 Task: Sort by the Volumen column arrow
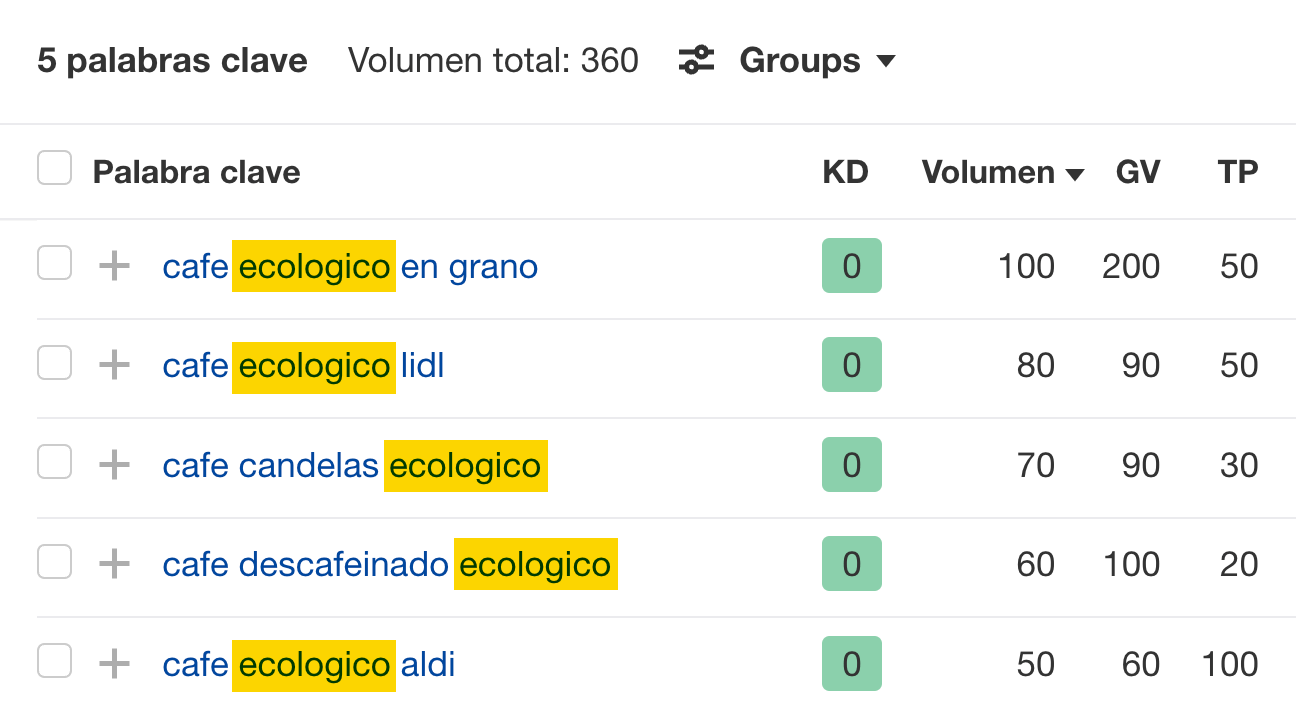coord(1075,175)
